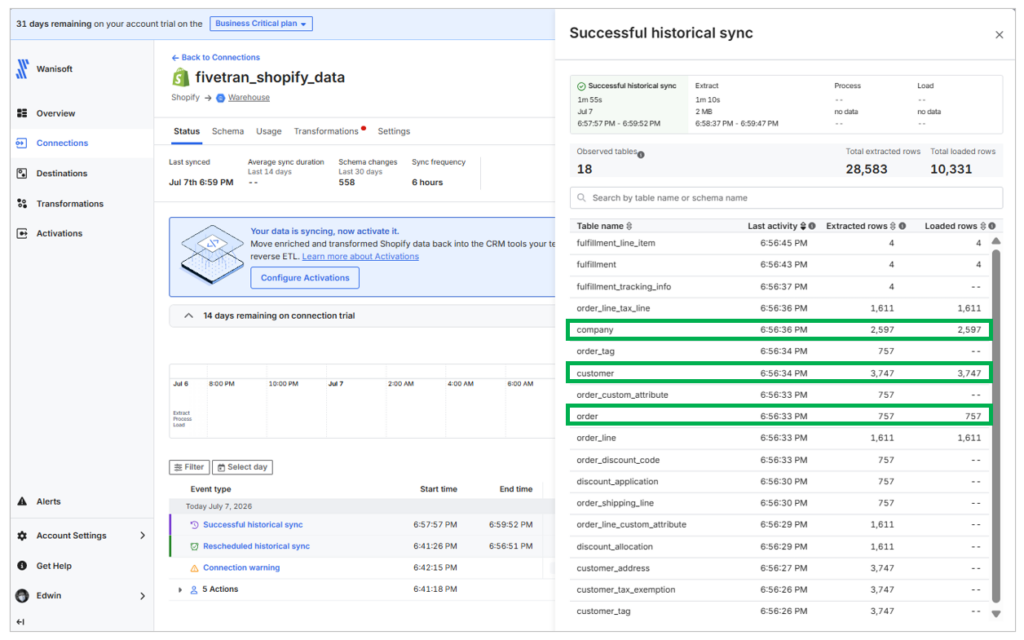
Task: Sort by Table name column arrows
Action: (x=629, y=226)
